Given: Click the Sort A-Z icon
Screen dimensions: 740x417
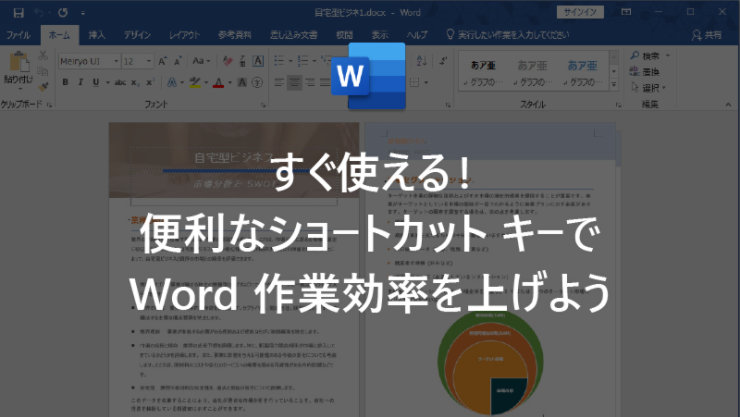Looking at the screenshot, I should (x=421, y=61).
